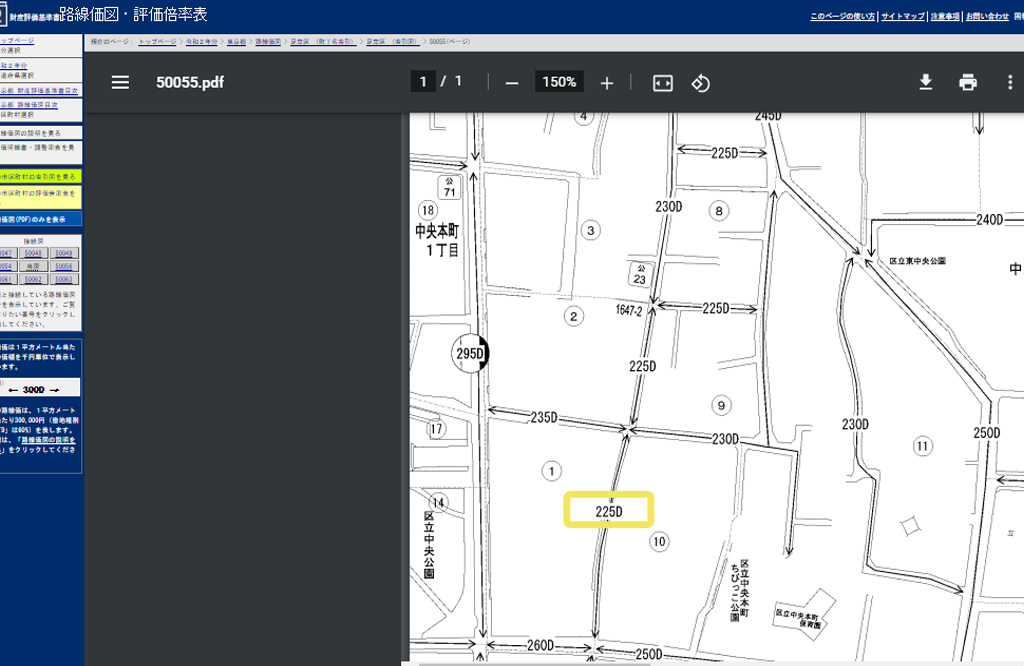The height and width of the screenshot is (666, 1024).
Task: Click the blue PDF-only display button
Action: (40, 219)
